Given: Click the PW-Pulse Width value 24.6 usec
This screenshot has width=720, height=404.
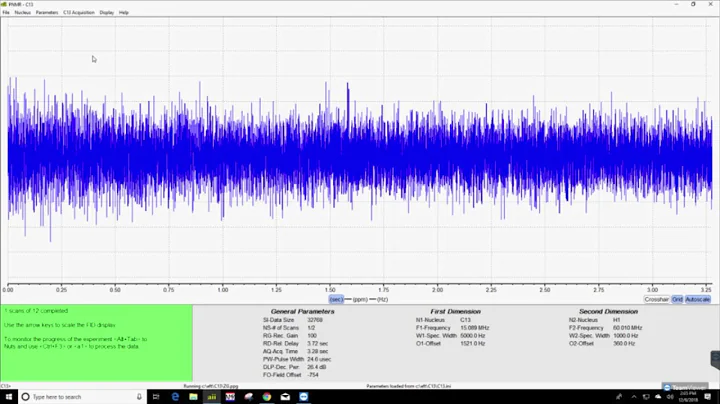Looking at the screenshot, I should pyautogui.click(x=319, y=359).
